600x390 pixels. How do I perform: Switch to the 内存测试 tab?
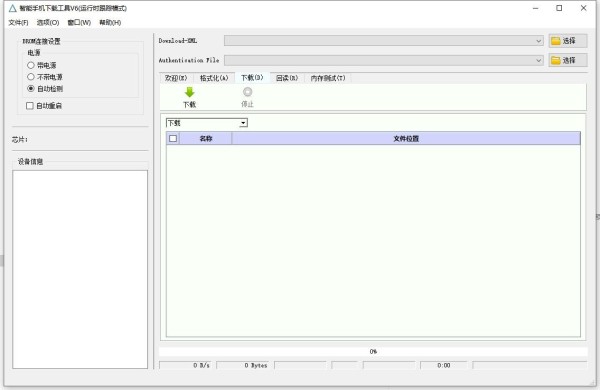tap(328, 78)
